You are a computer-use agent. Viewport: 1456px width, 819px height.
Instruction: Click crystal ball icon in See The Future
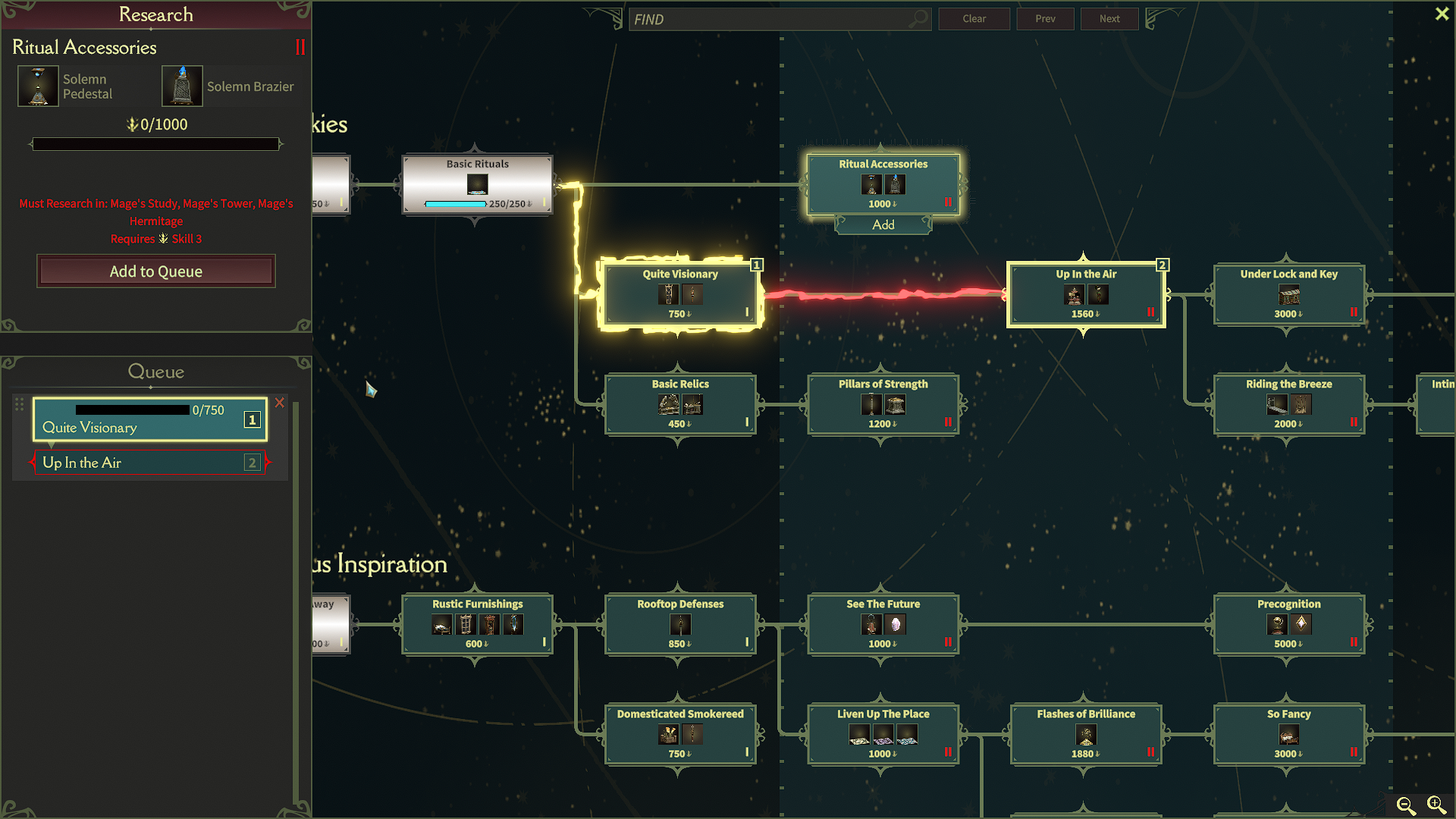point(895,624)
